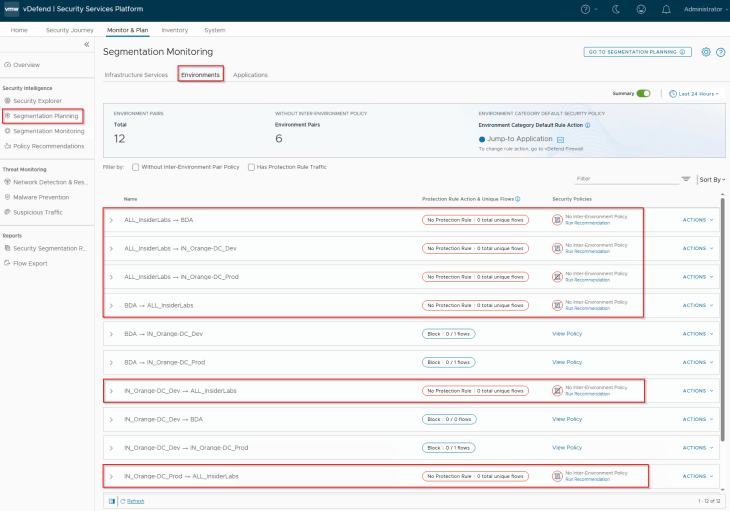Click the feedback smiley icon
Image resolution: width=730 pixels, height=511 pixels.
point(640,9)
